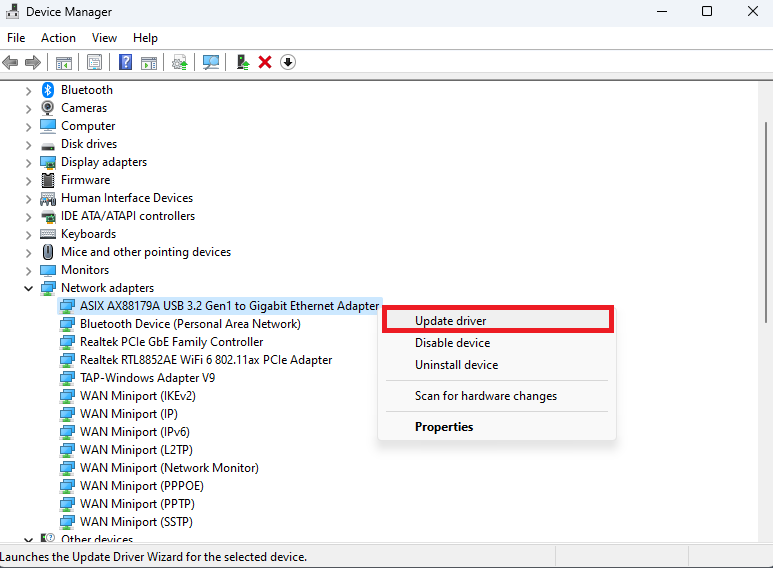Click the toolbar Properties sheet icon
The image size is (773, 568).
(94, 63)
